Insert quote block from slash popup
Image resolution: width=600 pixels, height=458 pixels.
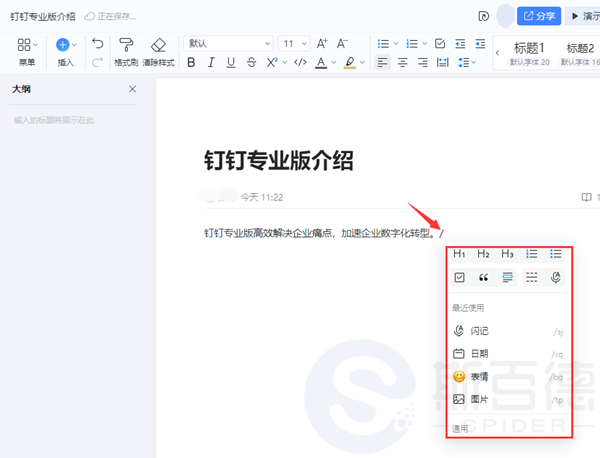point(484,277)
